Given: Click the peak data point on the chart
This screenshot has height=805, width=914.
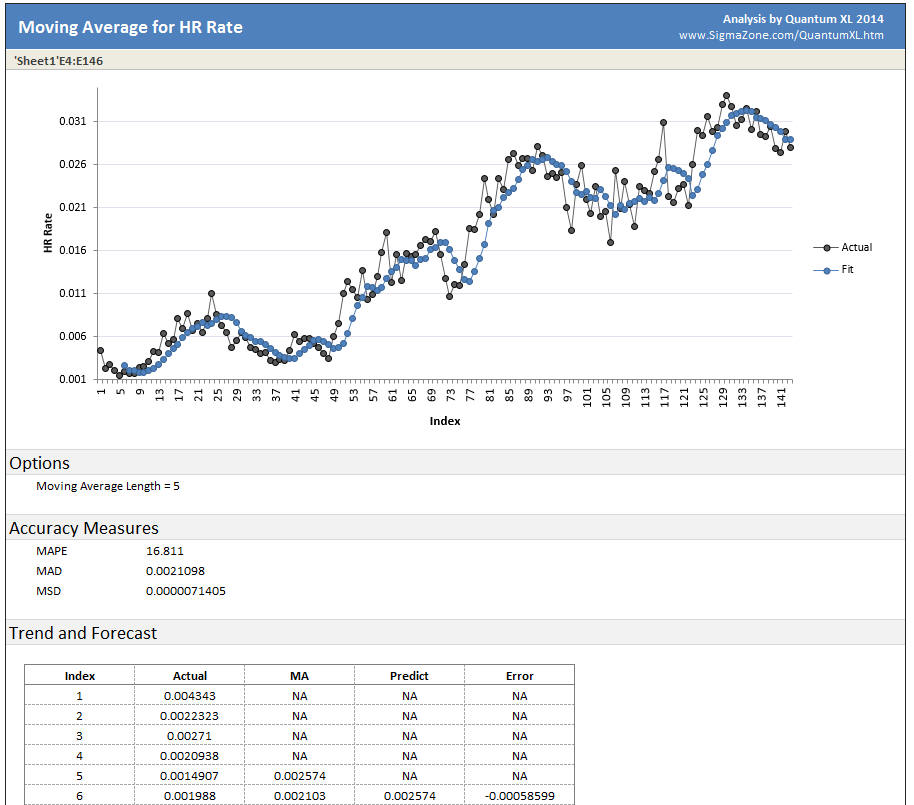Looking at the screenshot, I should pos(726,94).
